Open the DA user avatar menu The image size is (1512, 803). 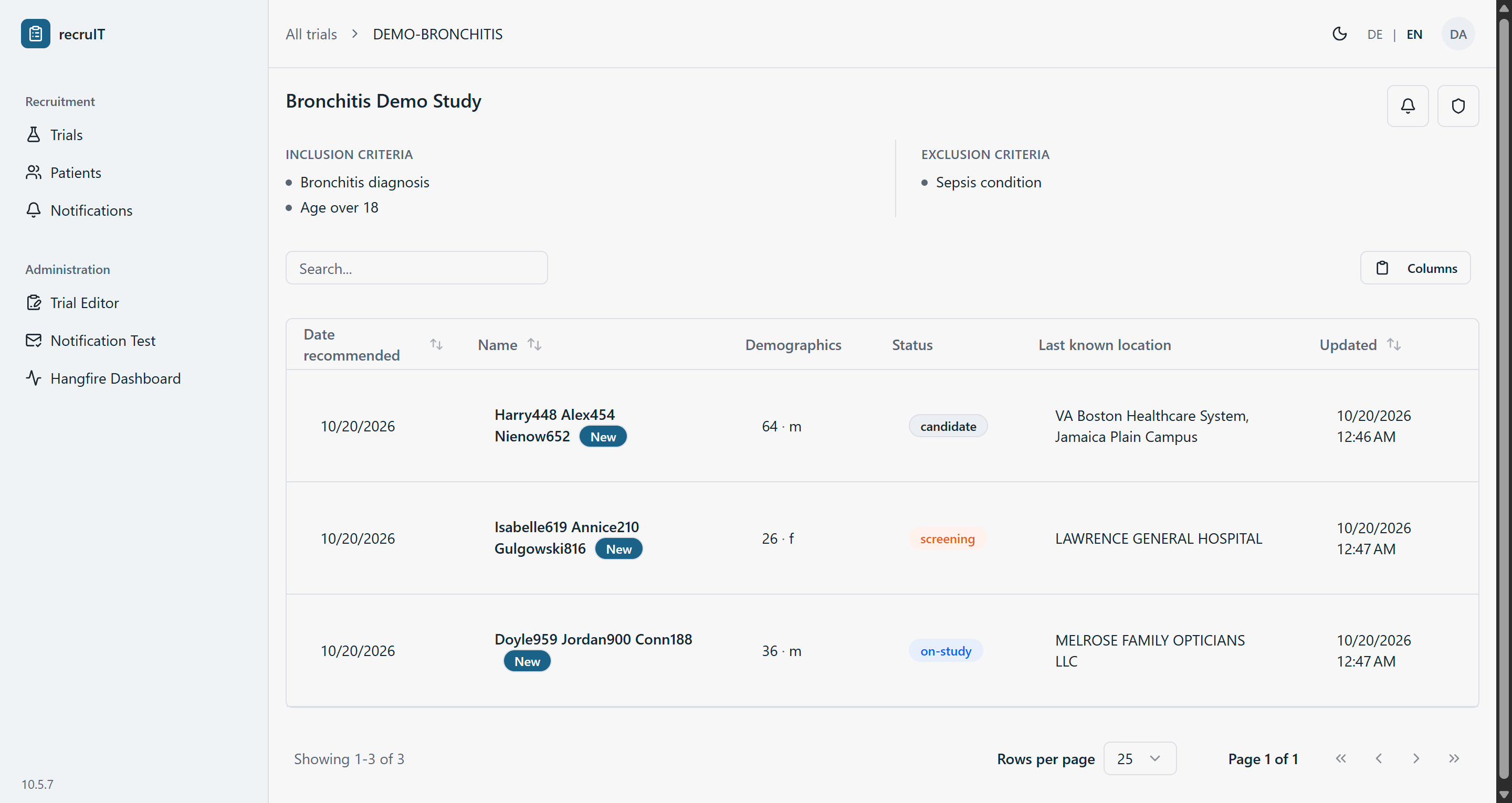coord(1458,34)
